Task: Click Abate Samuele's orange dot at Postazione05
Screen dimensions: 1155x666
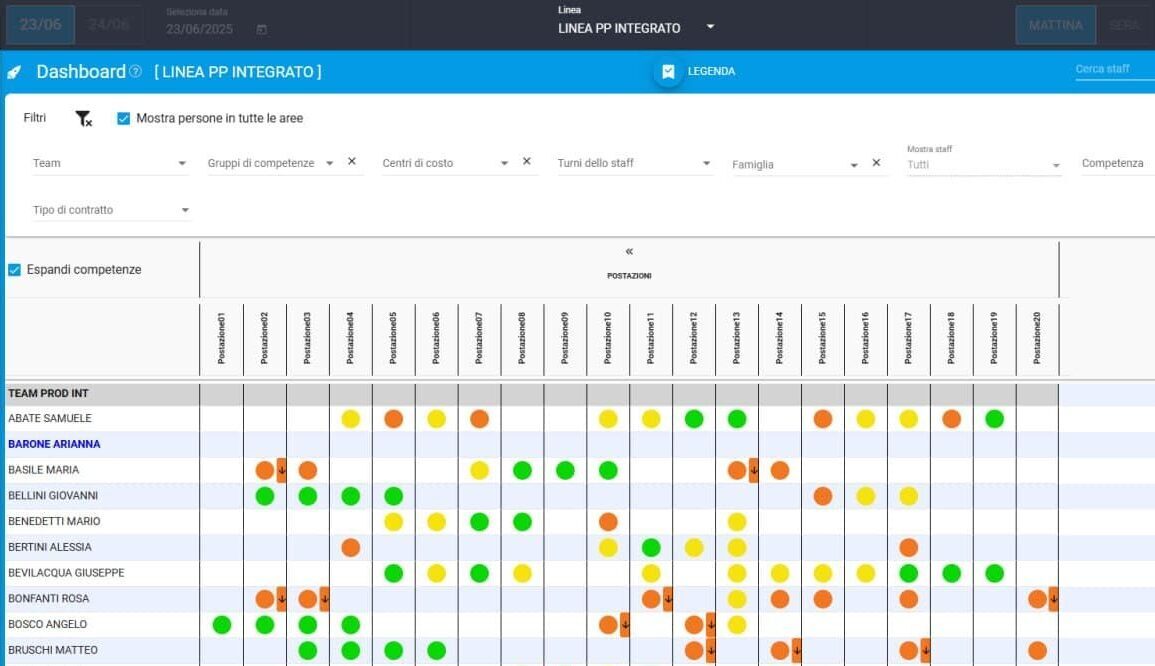Action: click(393, 419)
